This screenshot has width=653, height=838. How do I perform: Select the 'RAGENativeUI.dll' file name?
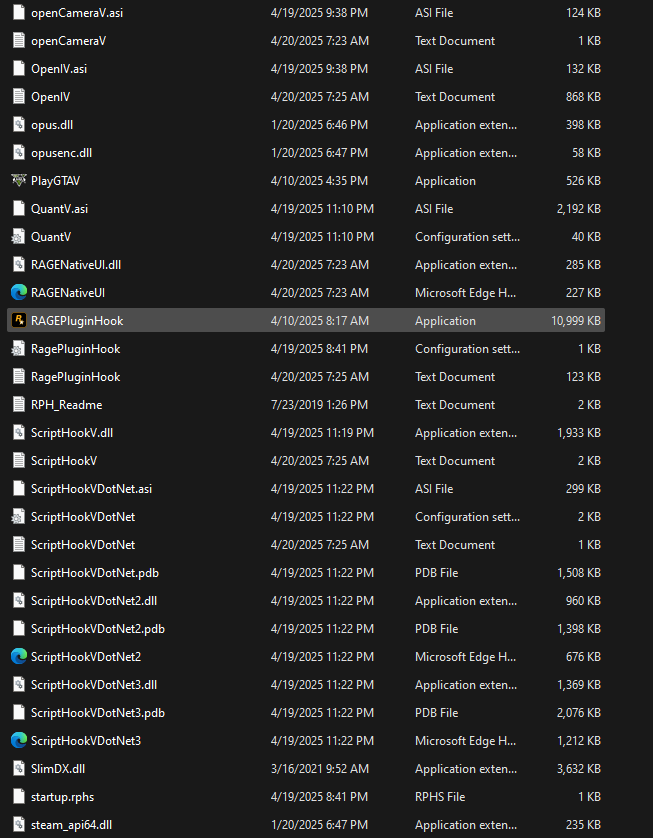[x=76, y=265]
